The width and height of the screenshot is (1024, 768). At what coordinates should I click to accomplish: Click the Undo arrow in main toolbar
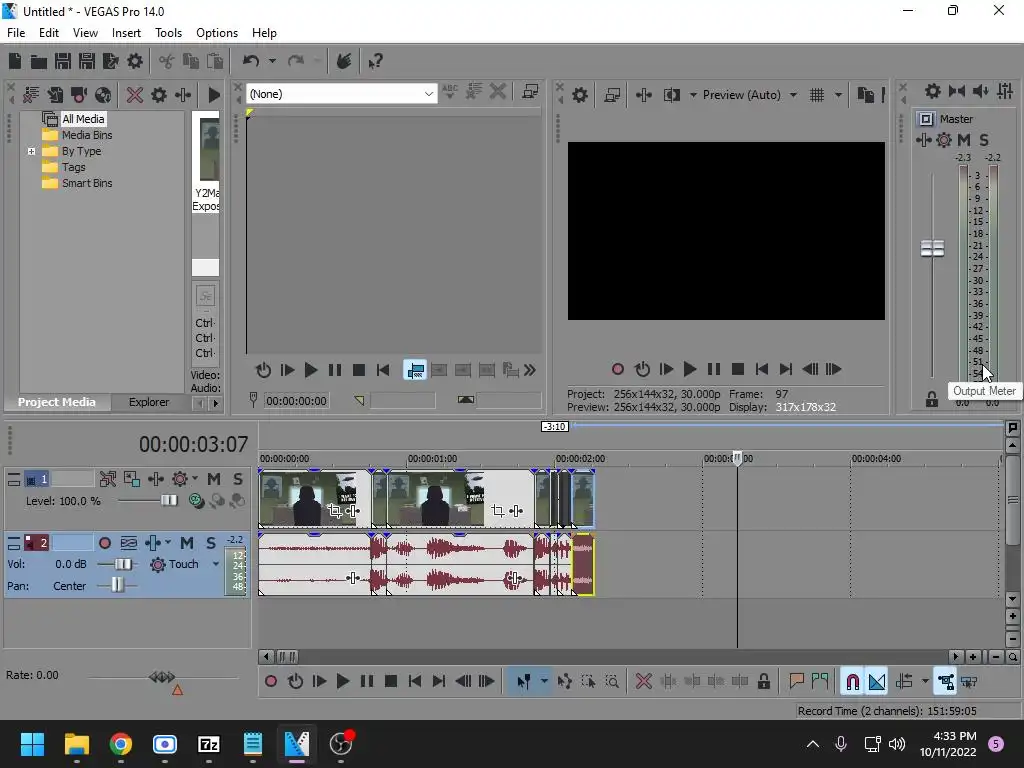coord(251,61)
